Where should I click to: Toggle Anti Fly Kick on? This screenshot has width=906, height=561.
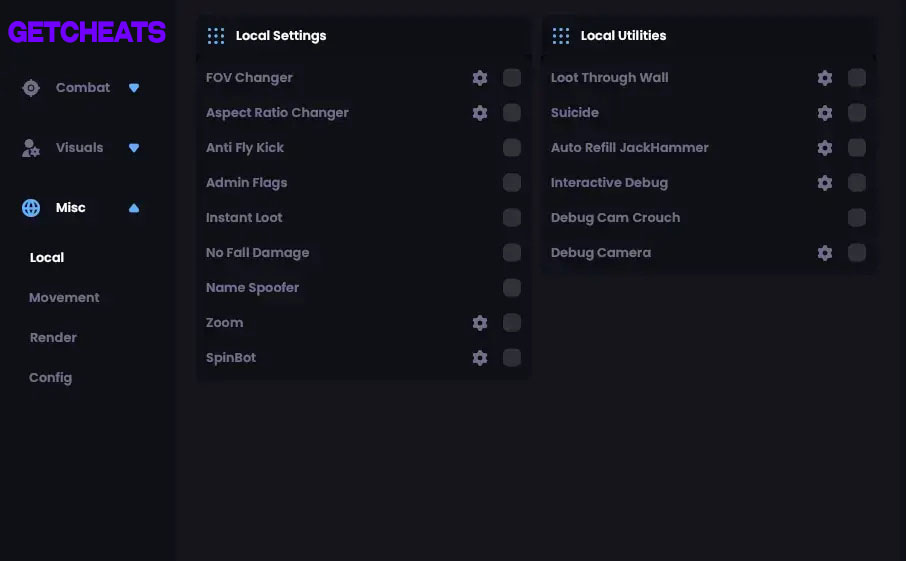click(x=511, y=147)
